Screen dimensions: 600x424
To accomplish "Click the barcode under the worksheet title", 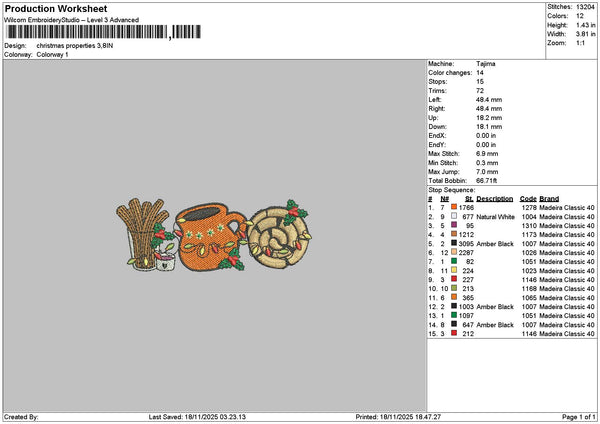I will [104, 32].
